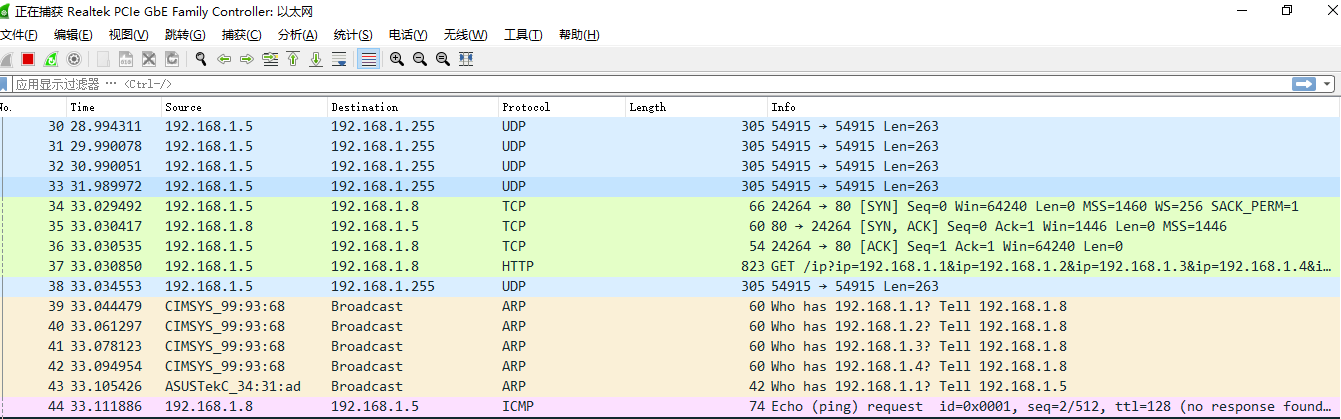Select packet 43 from ASUSTekC_34:31:ad
This screenshot has width=1341, height=419.
coord(670,387)
